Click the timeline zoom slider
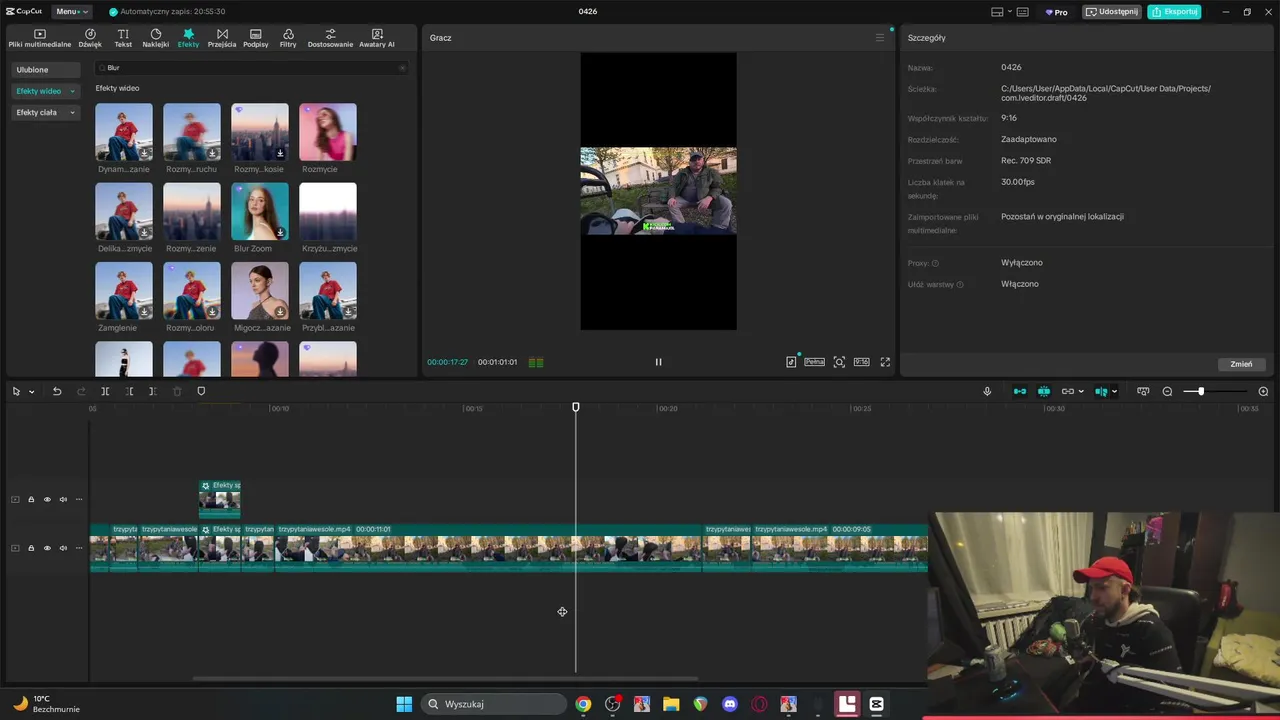The width and height of the screenshot is (1280, 720). pyautogui.click(x=1214, y=391)
